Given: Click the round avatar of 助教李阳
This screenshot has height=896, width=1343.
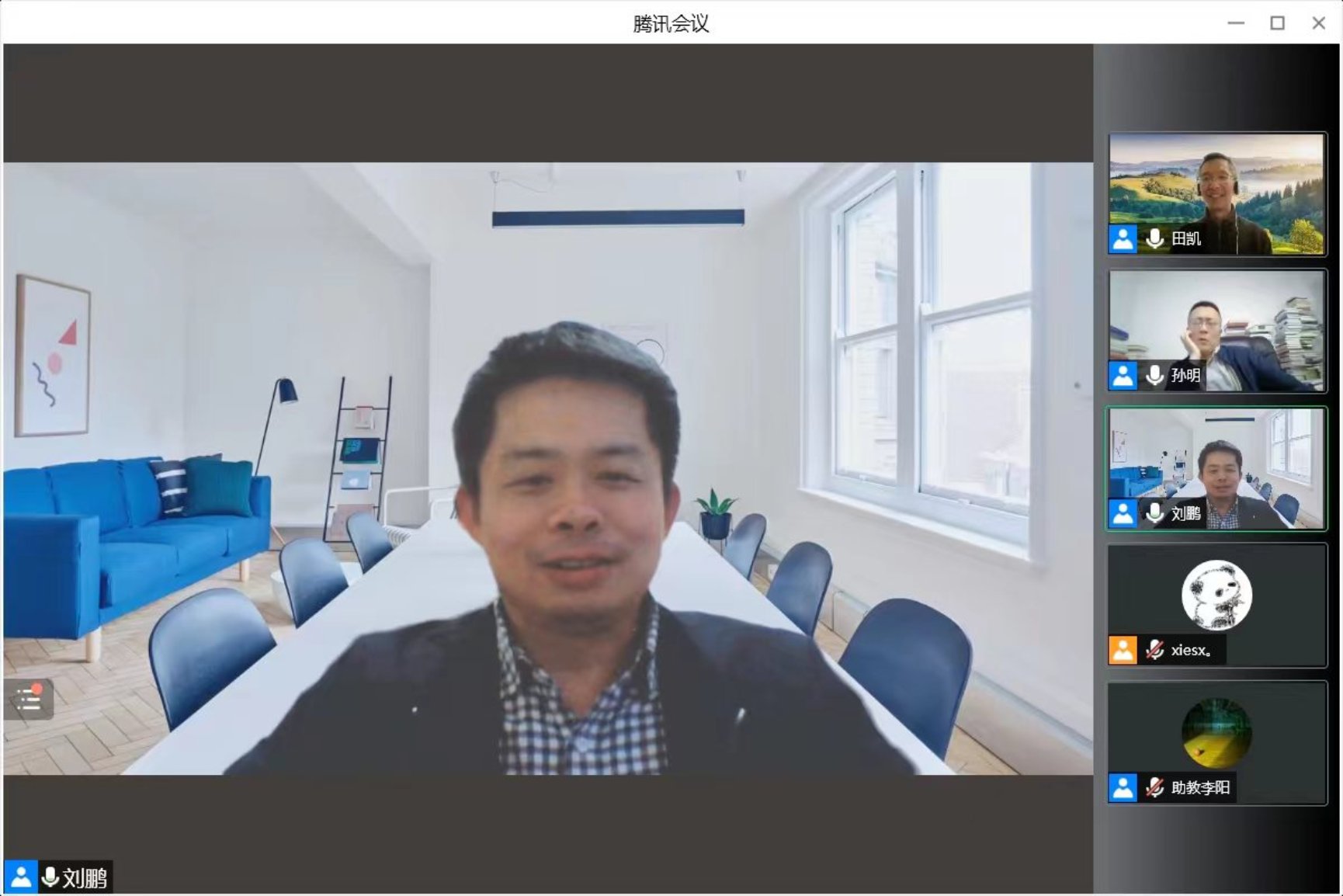Looking at the screenshot, I should (x=1216, y=733).
